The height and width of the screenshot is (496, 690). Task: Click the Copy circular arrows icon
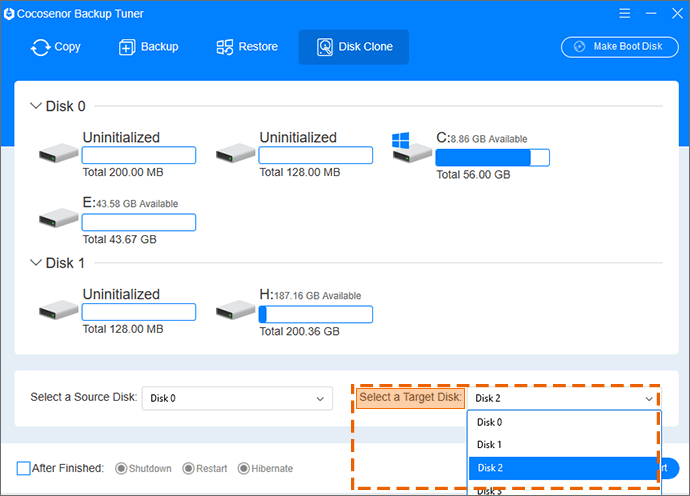point(40,47)
